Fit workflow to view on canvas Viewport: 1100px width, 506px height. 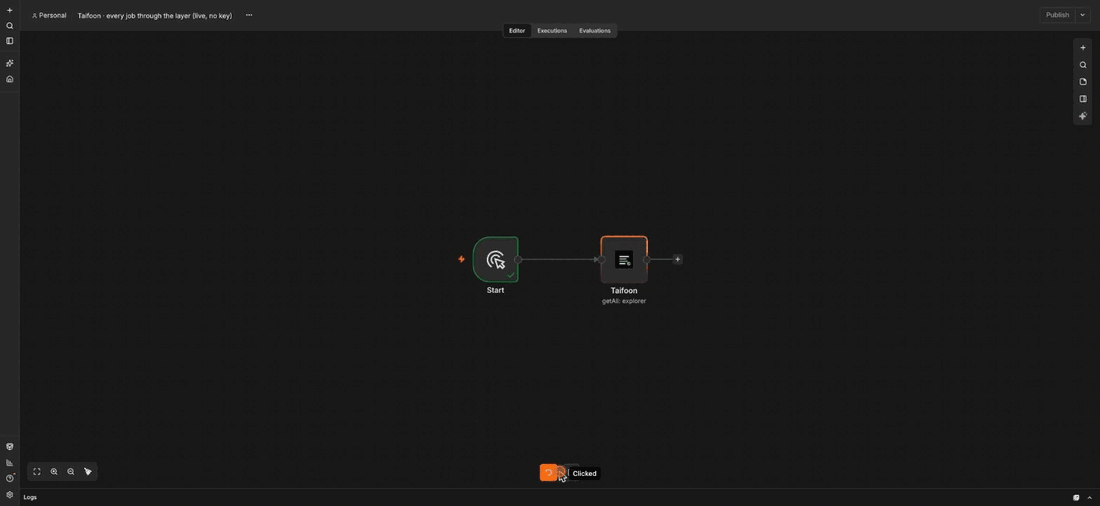[x=37, y=472]
